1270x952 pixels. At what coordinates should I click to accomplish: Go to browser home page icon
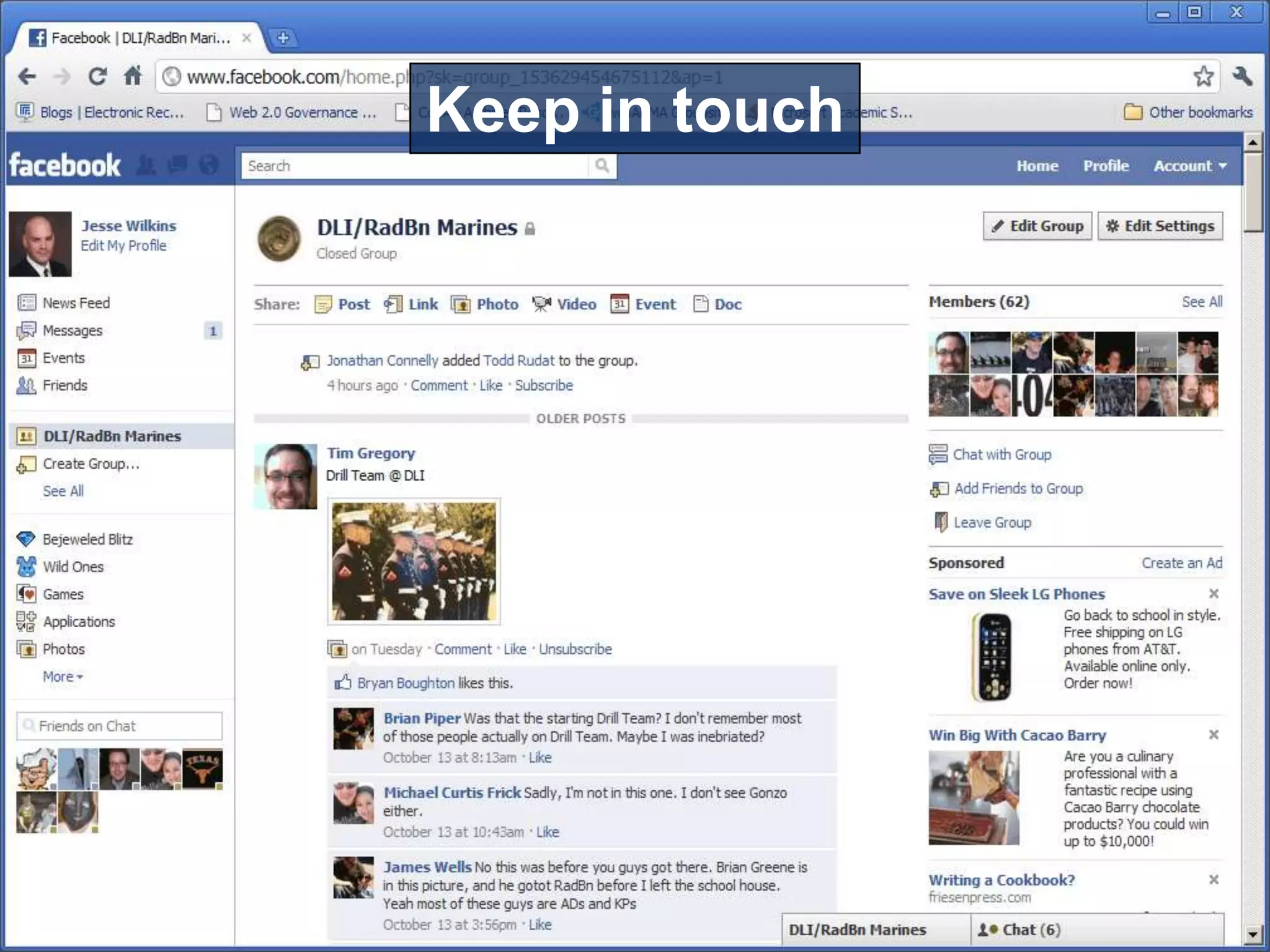[x=133, y=76]
